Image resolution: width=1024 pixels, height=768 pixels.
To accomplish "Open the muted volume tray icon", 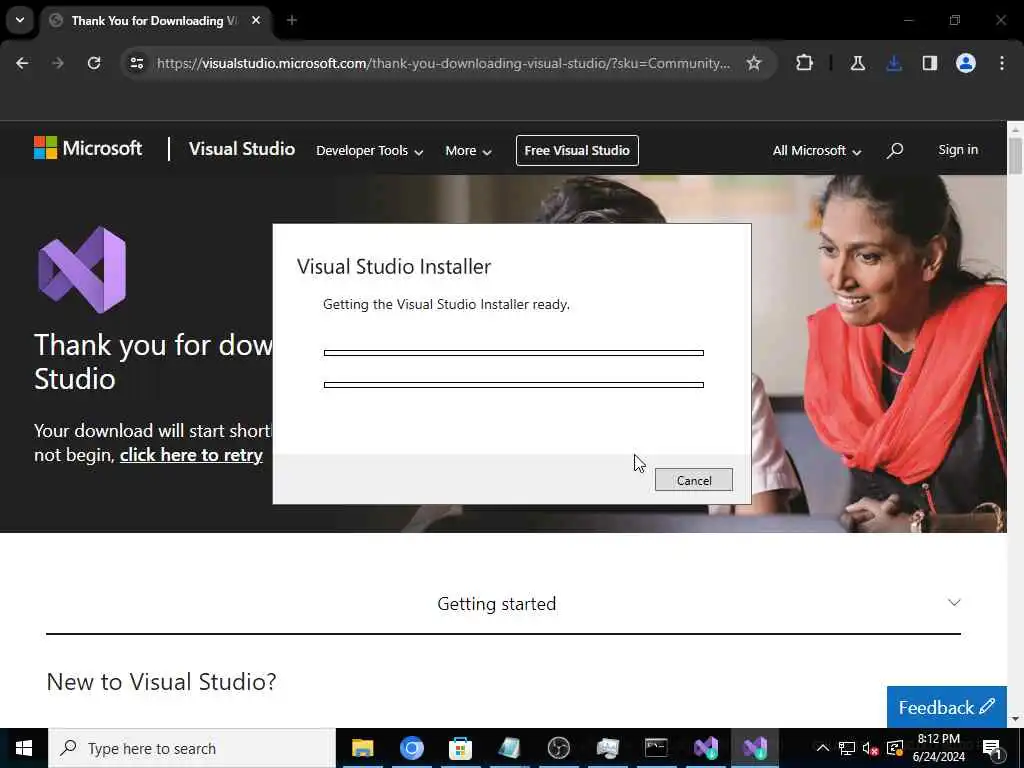I will 870,748.
